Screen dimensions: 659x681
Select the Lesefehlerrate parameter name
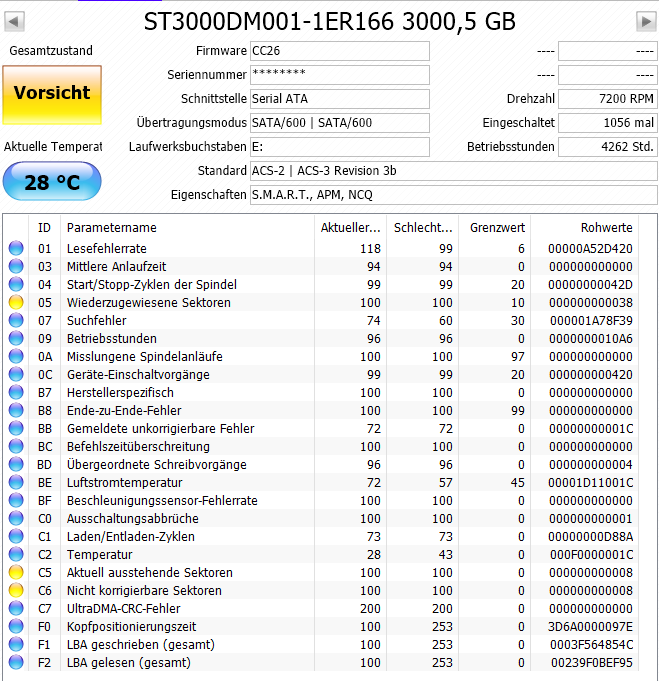tap(106, 248)
